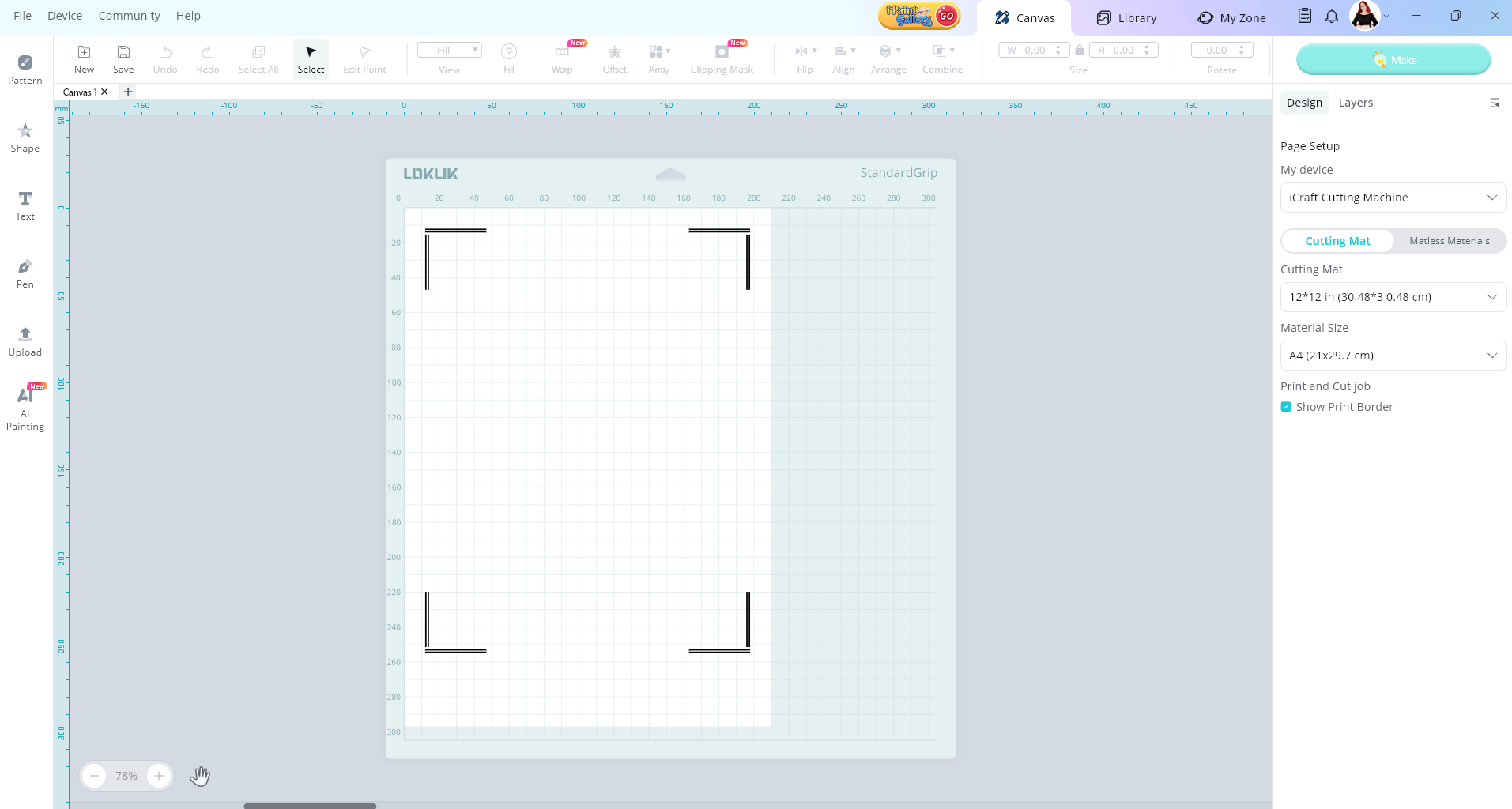The height and width of the screenshot is (809, 1512).
Task: Open the Device menu
Action: coord(65,16)
